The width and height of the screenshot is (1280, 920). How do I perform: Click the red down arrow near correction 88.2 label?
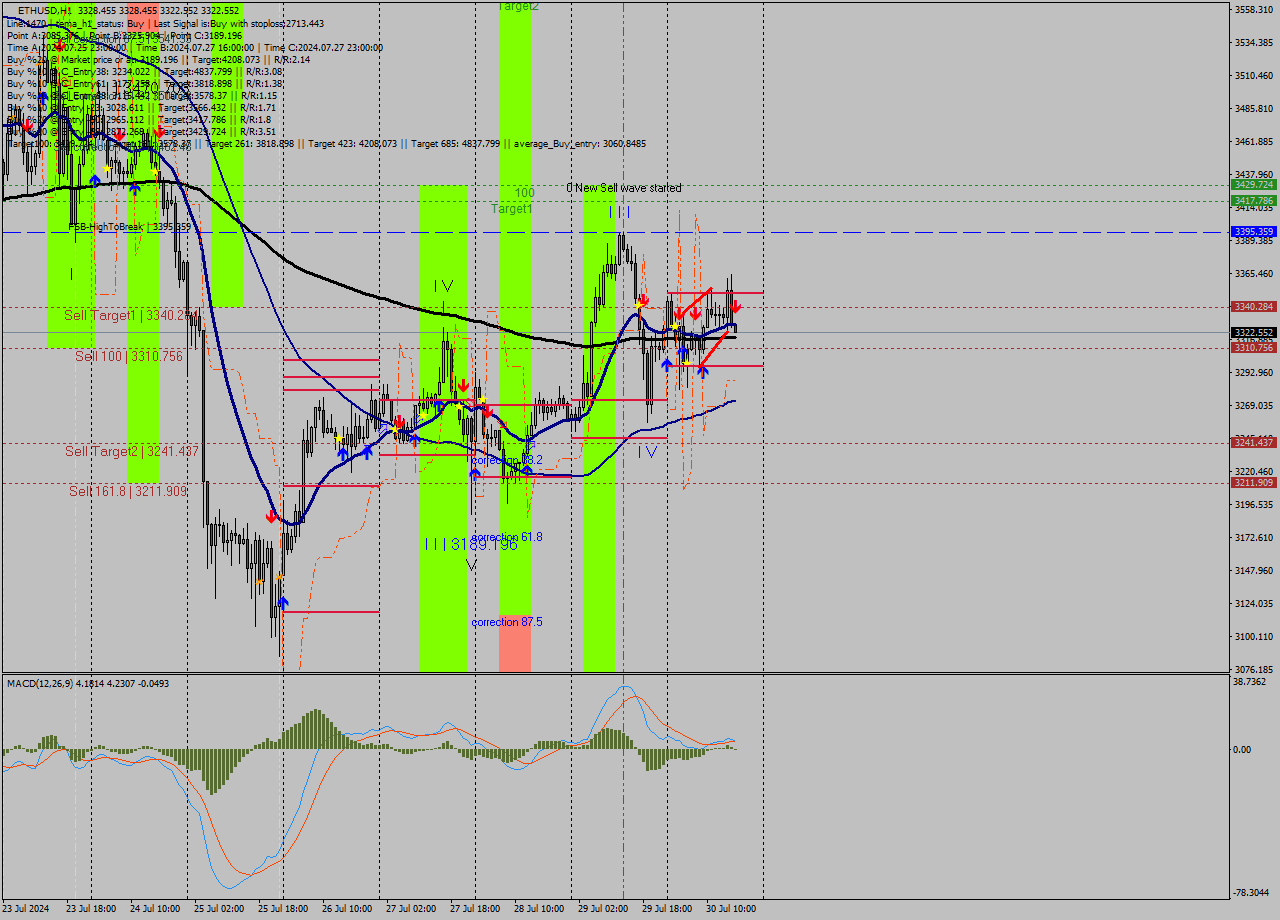point(488,413)
